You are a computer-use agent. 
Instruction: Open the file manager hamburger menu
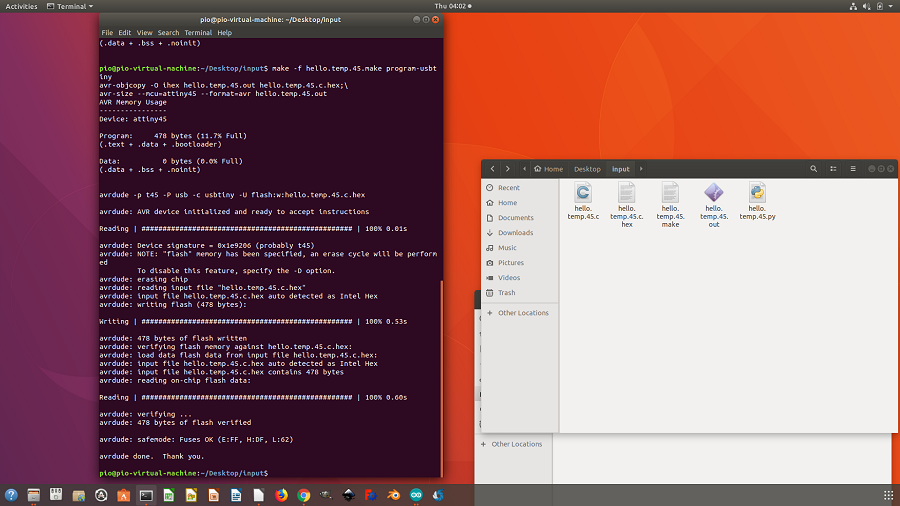pyautogui.click(x=853, y=169)
